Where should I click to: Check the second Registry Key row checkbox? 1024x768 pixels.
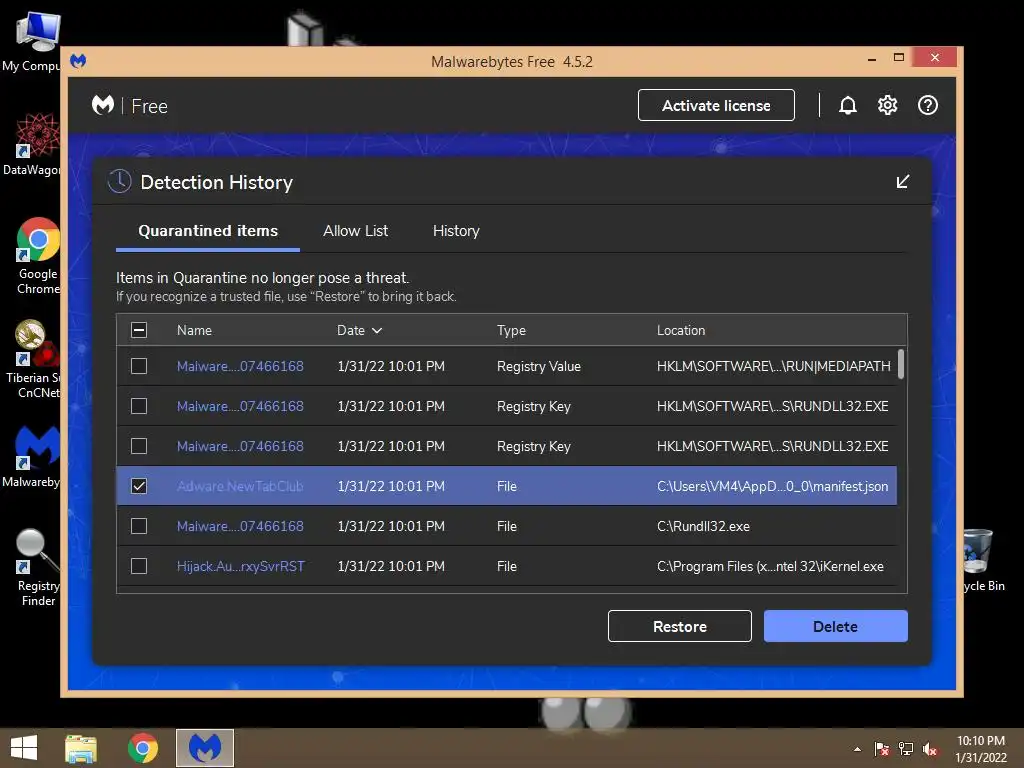139,446
